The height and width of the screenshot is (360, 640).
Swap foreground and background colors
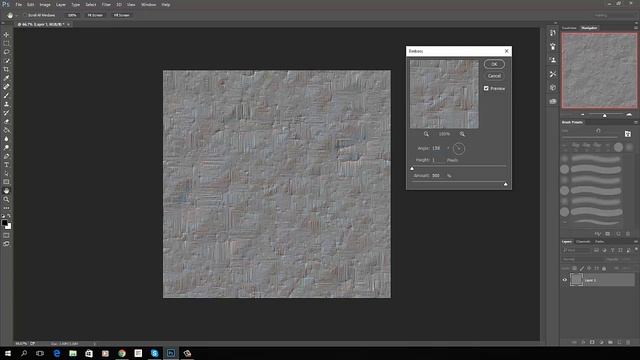(9, 216)
